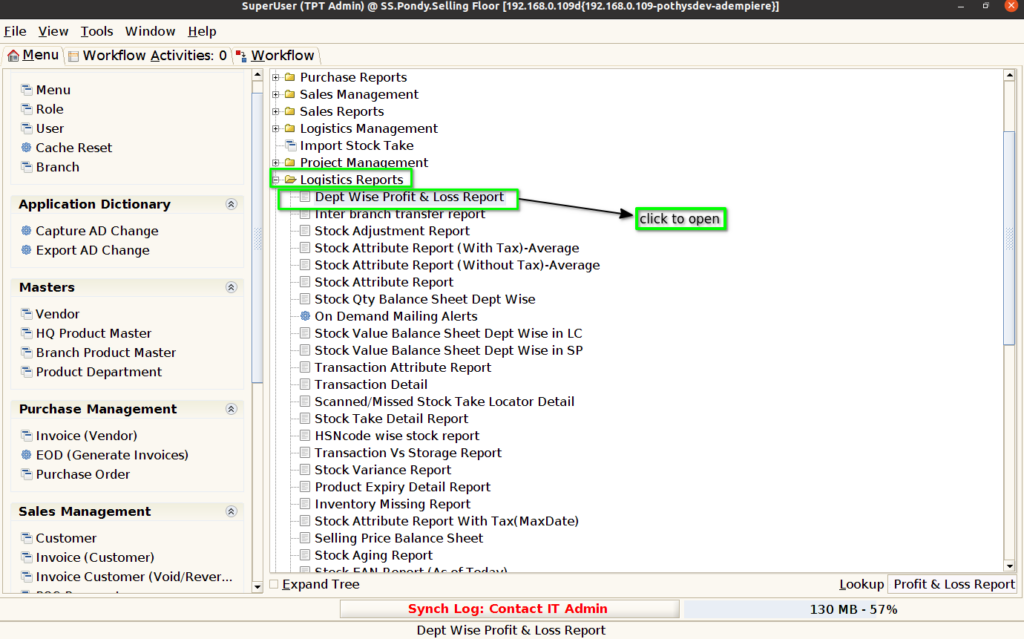Open the Help menu
Screen dimensions: 1024x639
point(202,31)
